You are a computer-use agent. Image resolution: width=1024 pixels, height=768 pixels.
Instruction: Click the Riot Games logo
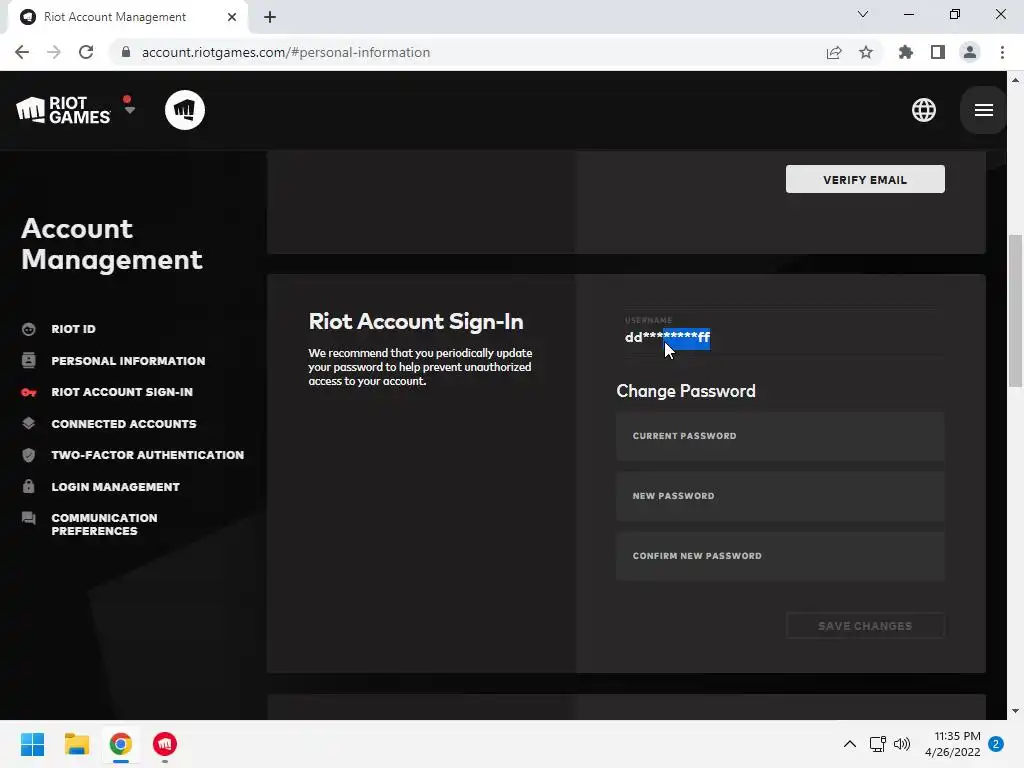point(63,110)
